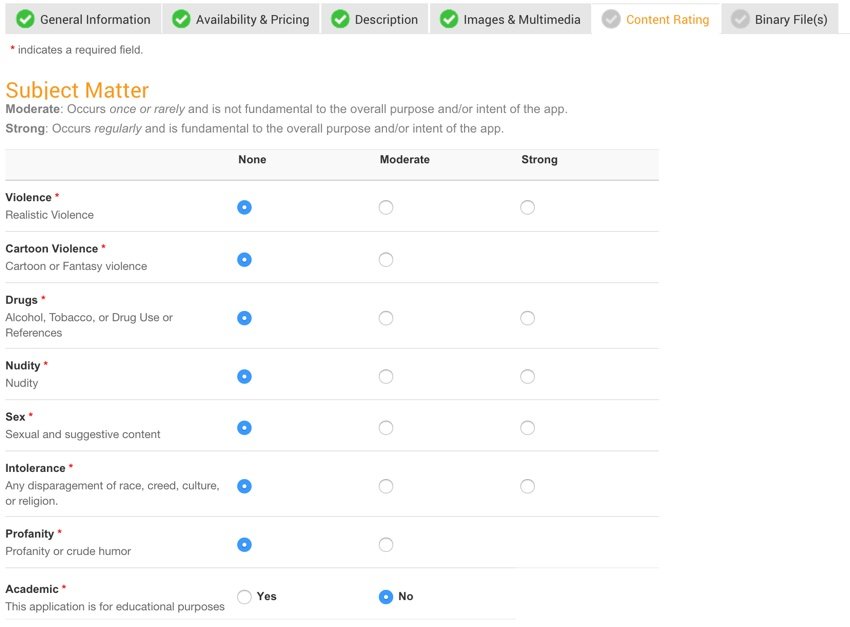Screen dimensions: 850x627
Task: Select Yes for Academic purposes
Action: coord(244,597)
